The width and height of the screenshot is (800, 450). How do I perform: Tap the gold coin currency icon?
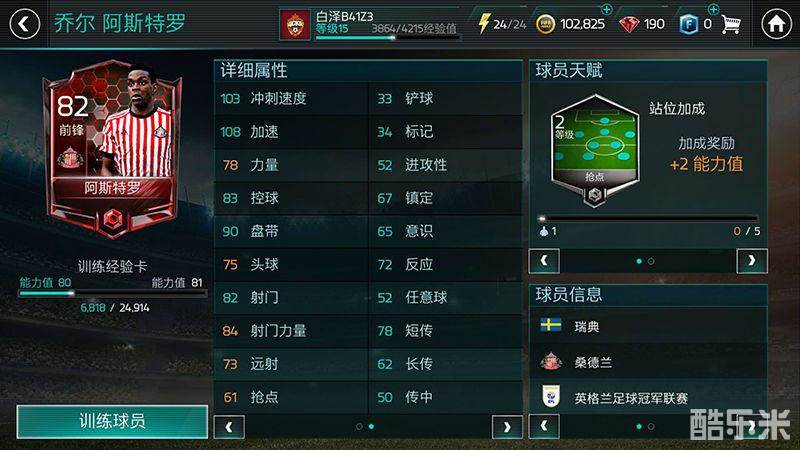(545, 24)
